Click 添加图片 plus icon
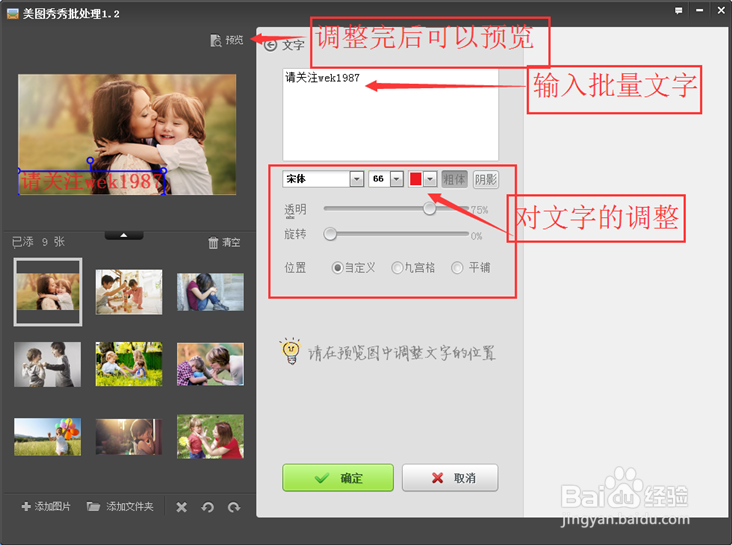 pos(26,506)
